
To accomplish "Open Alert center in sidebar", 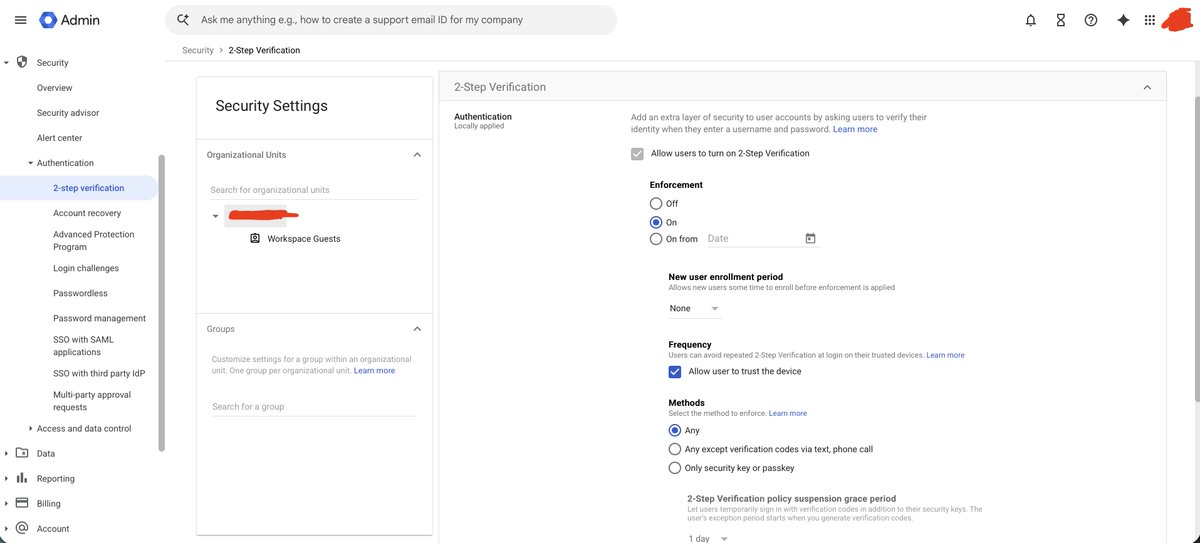I will [x=60, y=138].
